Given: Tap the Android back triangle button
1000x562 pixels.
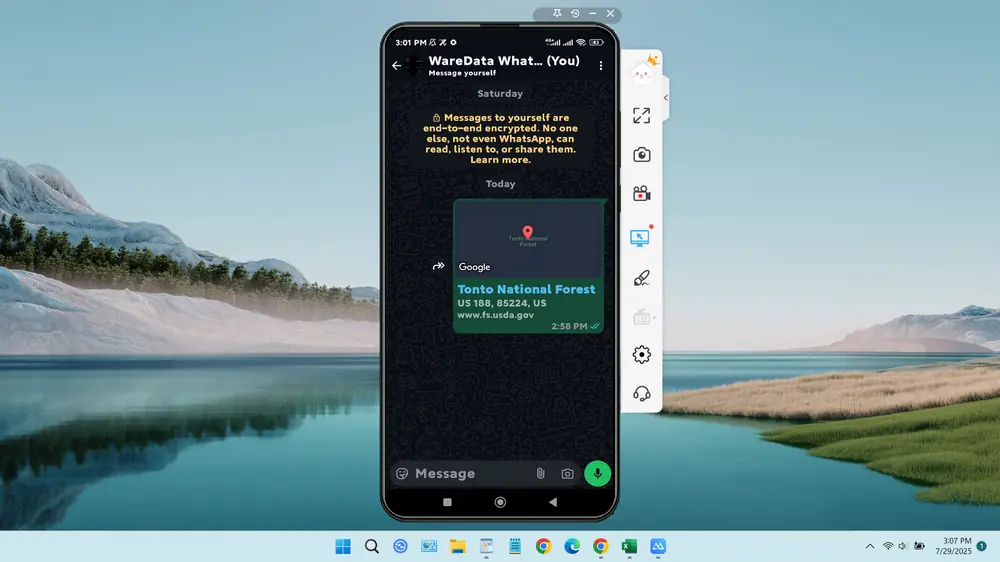Looking at the screenshot, I should coord(553,502).
